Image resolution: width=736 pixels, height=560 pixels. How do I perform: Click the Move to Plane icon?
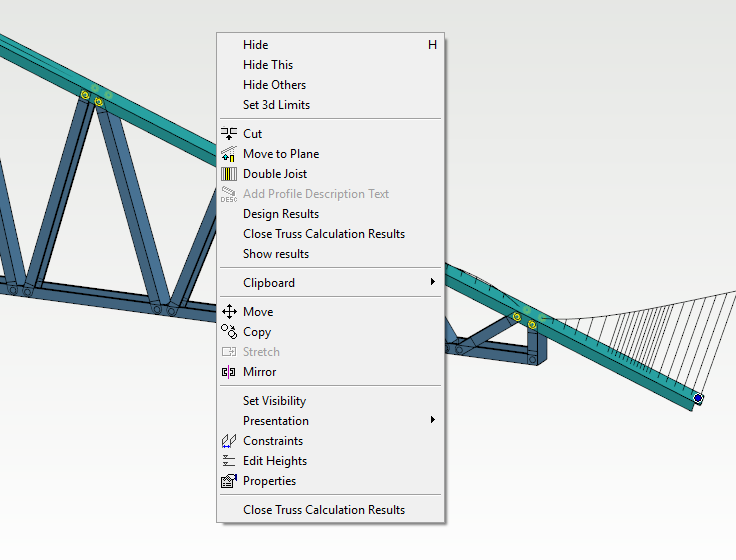pos(229,154)
